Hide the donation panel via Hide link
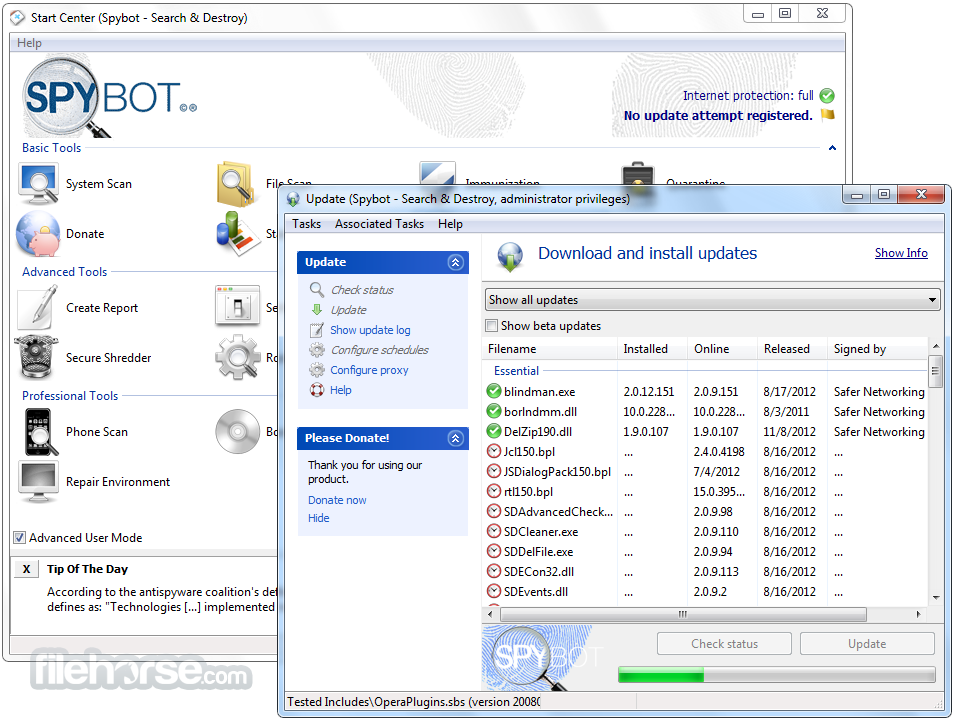 [319, 518]
